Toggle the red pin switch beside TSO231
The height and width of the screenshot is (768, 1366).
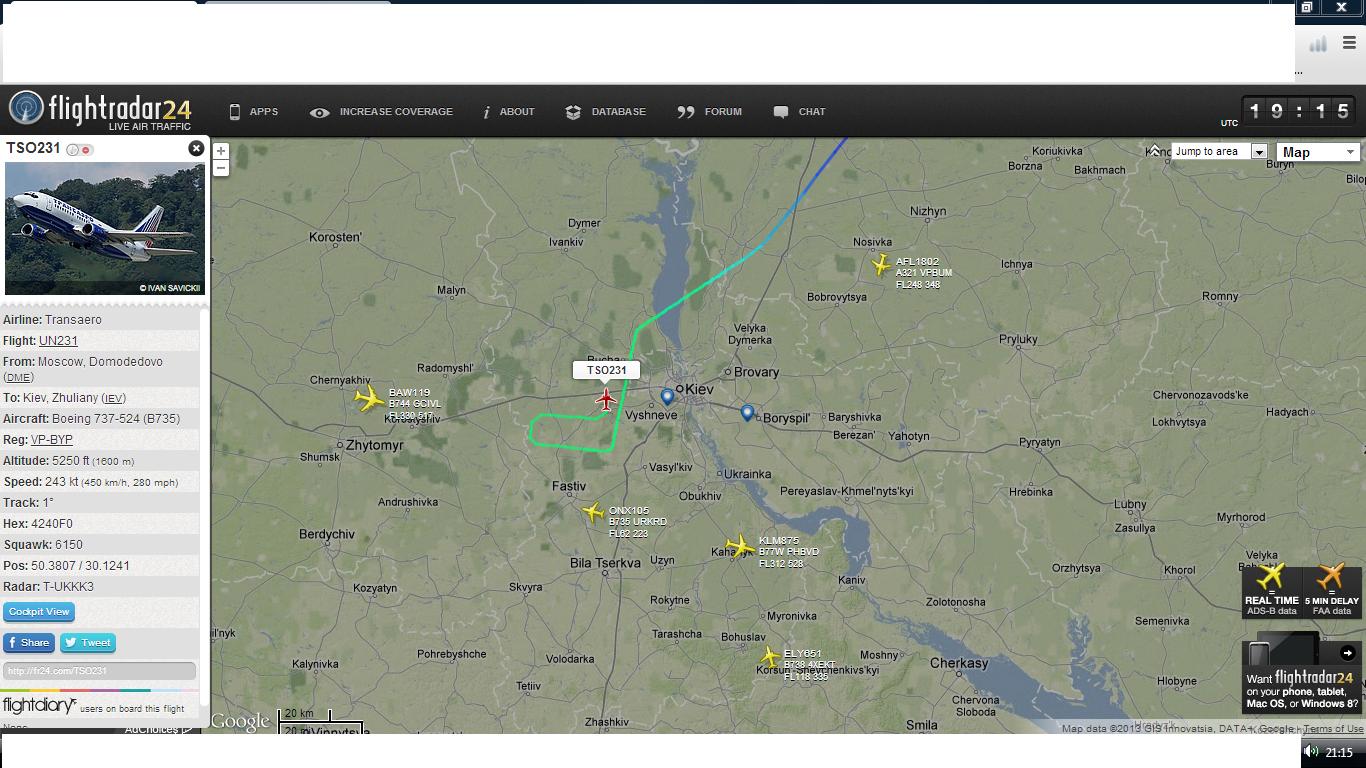coord(87,150)
